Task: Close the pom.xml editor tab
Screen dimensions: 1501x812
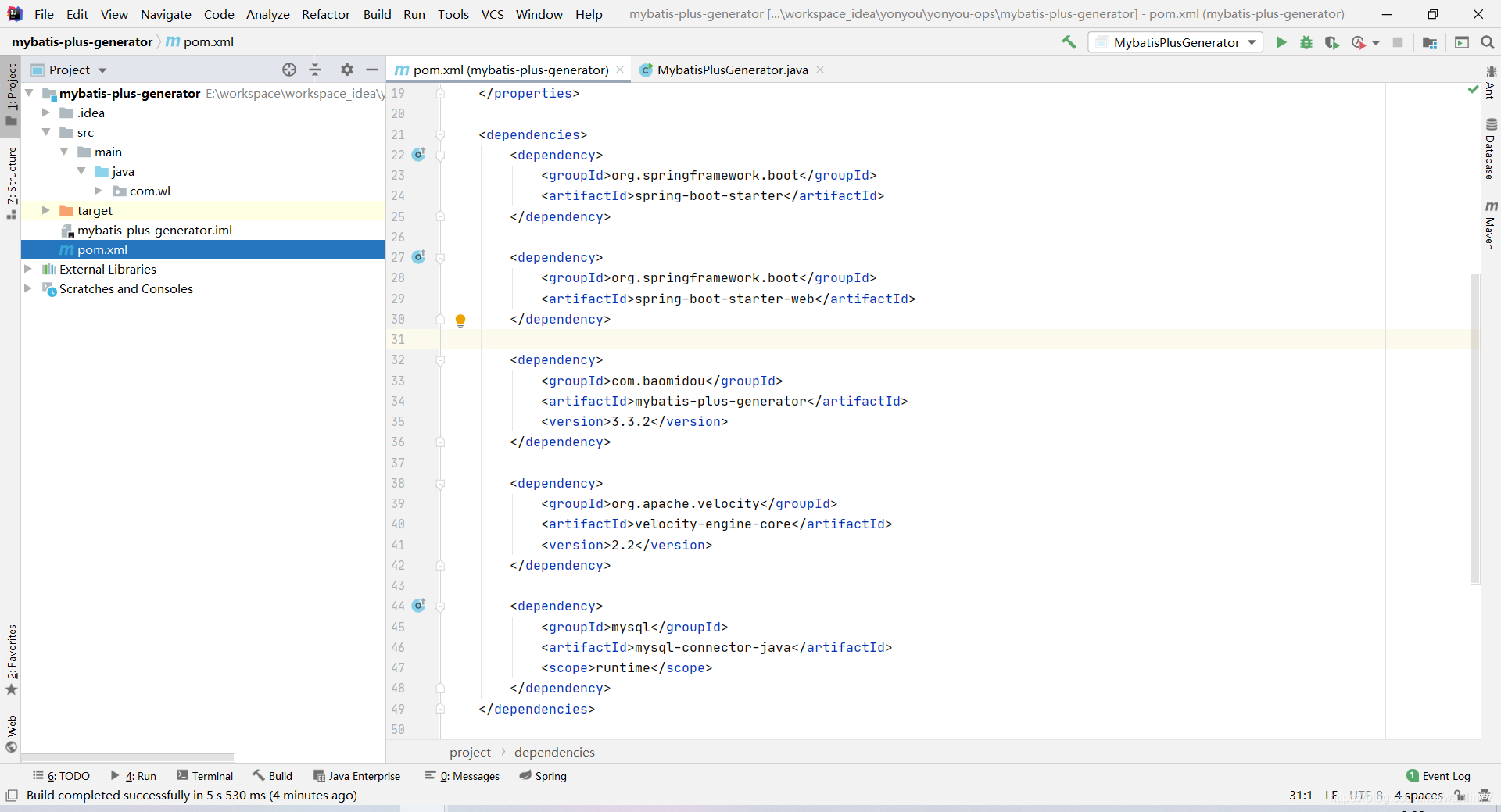Action: (620, 70)
